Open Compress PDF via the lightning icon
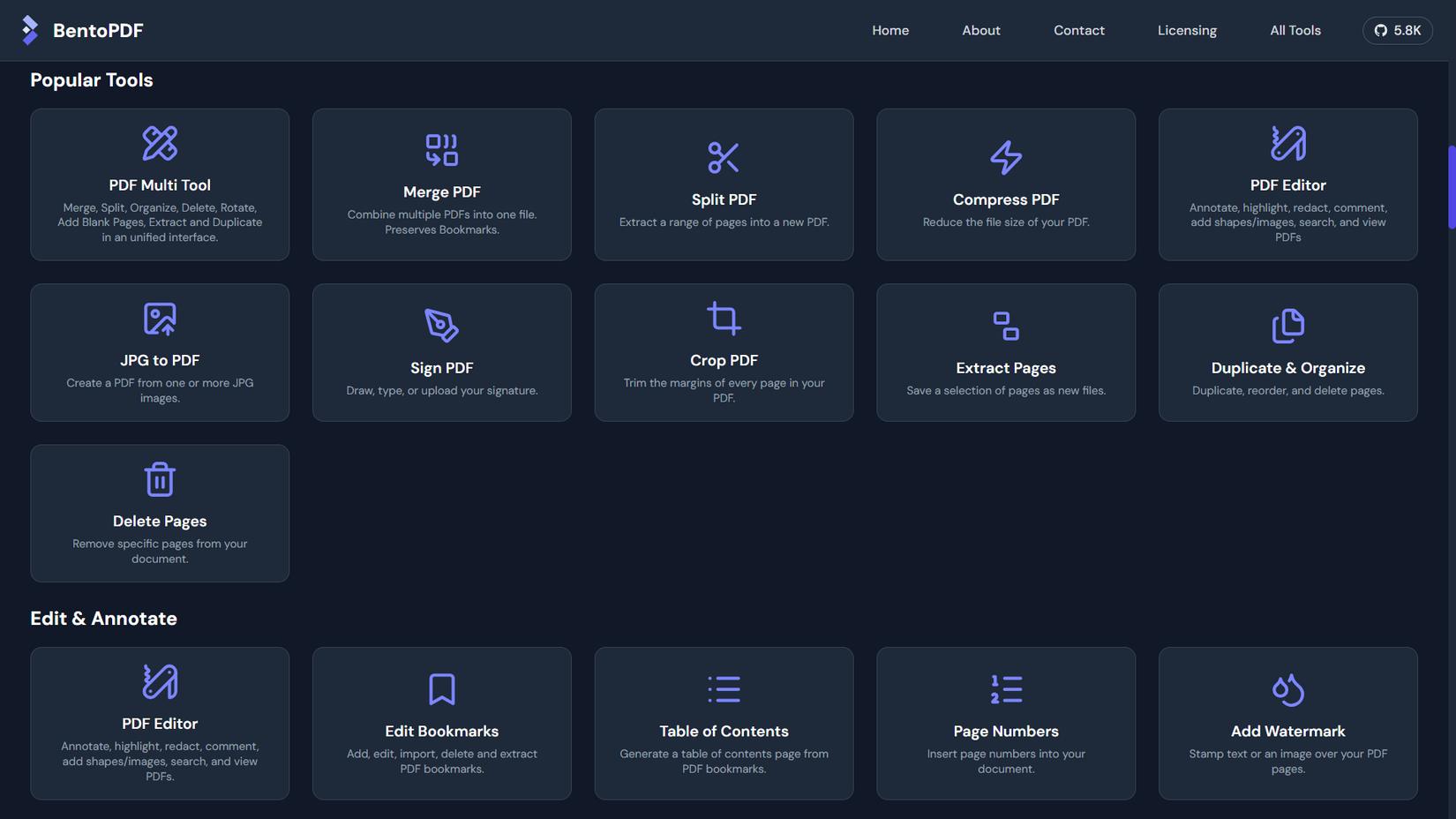The height and width of the screenshot is (819, 1456). tap(1005, 158)
